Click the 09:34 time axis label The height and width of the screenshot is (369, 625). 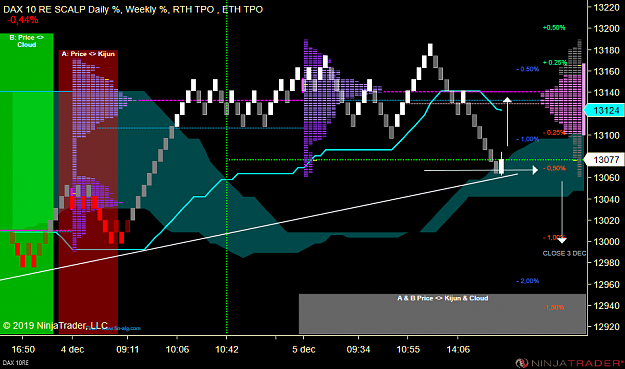point(358,349)
